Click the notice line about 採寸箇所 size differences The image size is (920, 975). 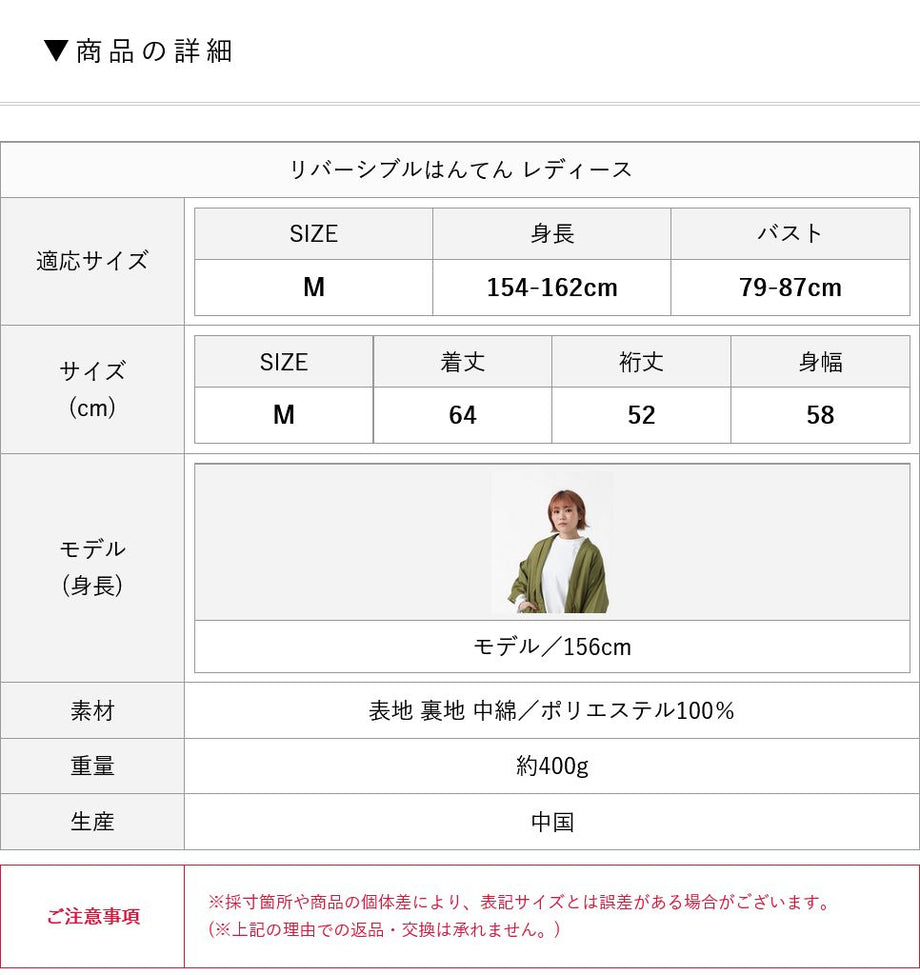(x=520, y=902)
